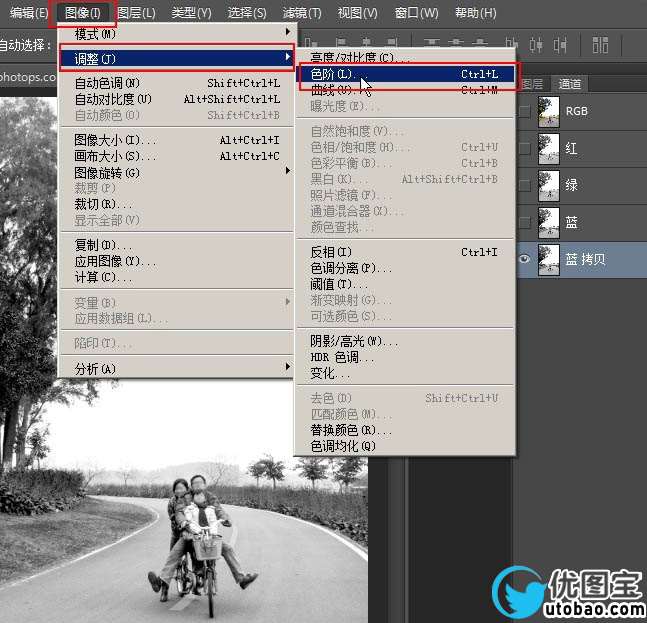647x623 pixels.
Task: Click the distribute right edges icon
Action: (560, 45)
